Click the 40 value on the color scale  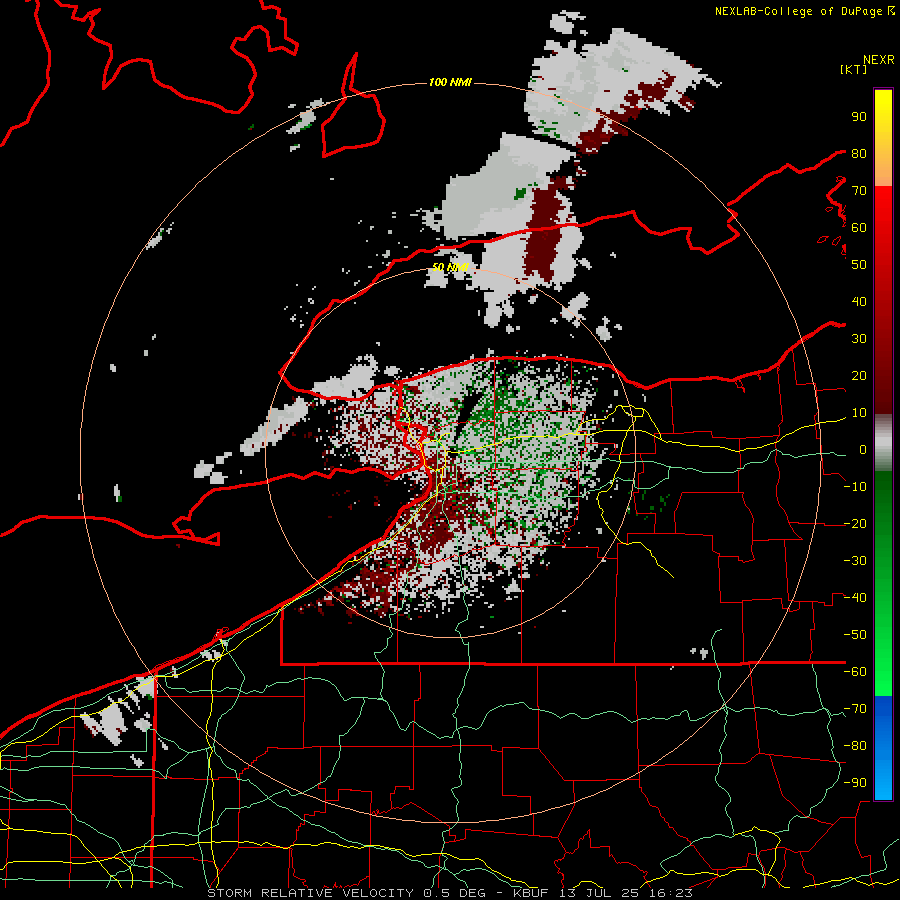pos(859,301)
